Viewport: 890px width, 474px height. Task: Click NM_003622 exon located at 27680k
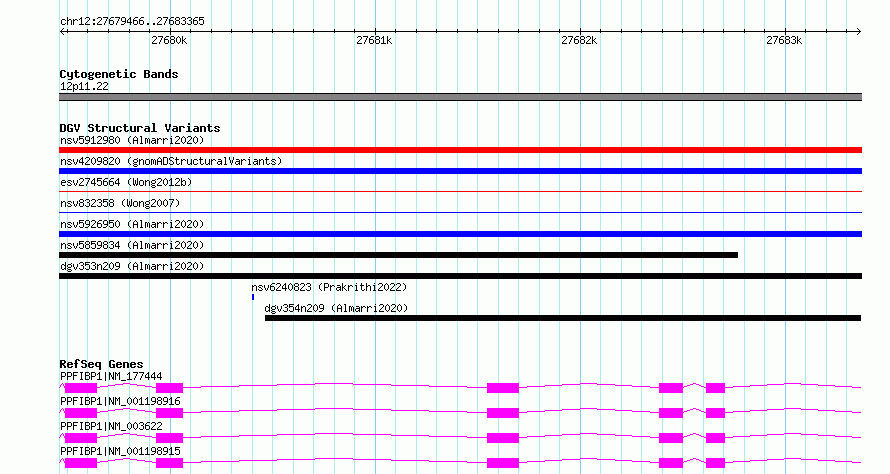click(x=169, y=438)
